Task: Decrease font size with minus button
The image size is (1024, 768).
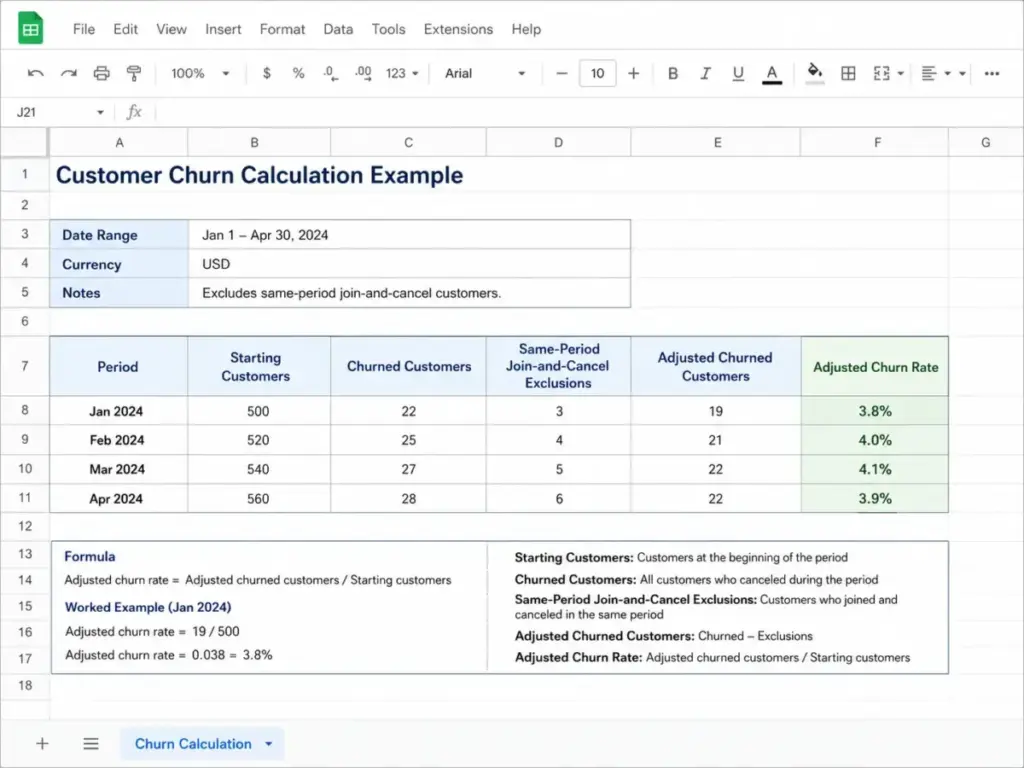Action: pos(562,73)
